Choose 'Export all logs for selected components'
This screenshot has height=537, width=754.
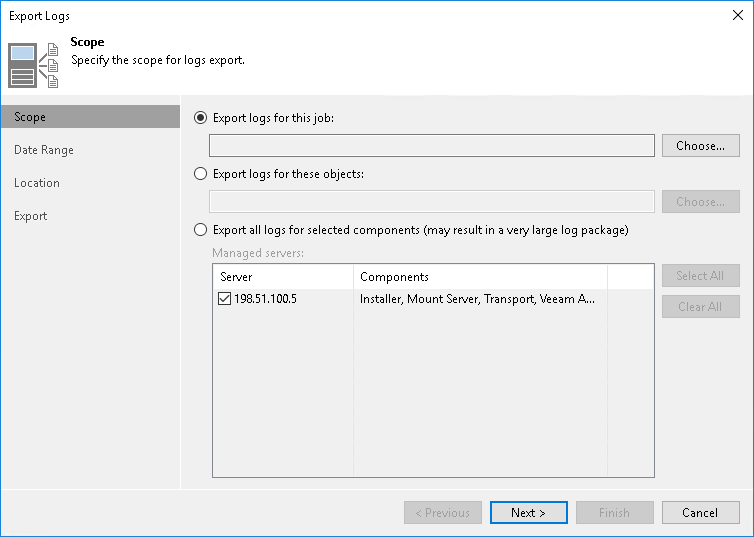coord(201,230)
